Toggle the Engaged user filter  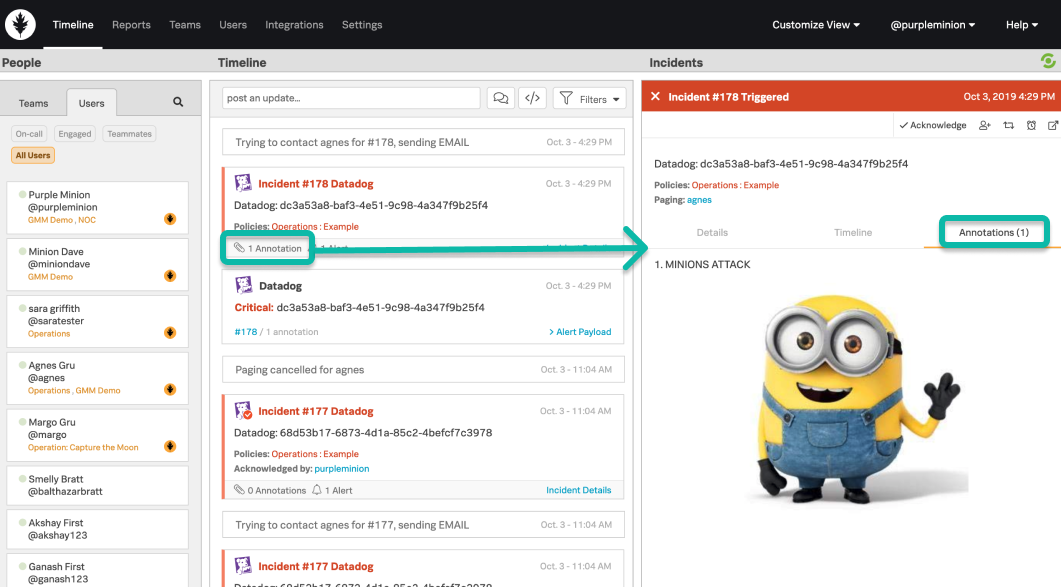click(x=74, y=133)
